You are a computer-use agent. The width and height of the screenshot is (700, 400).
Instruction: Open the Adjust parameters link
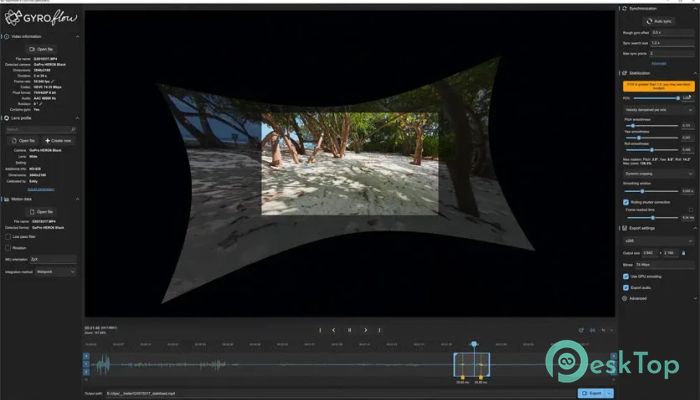41,189
